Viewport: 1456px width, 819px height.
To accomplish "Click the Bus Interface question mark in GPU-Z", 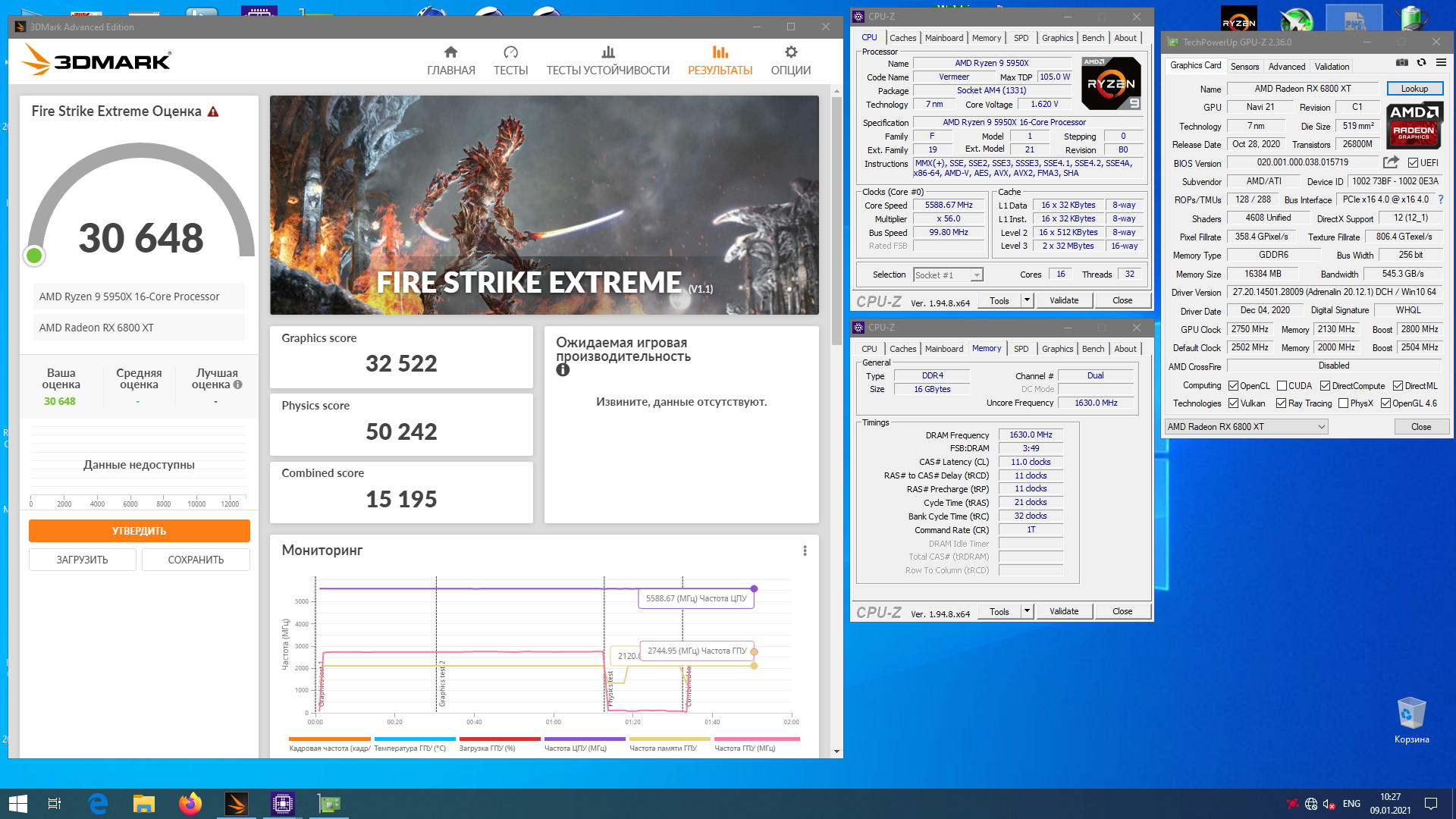I will click(1441, 199).
